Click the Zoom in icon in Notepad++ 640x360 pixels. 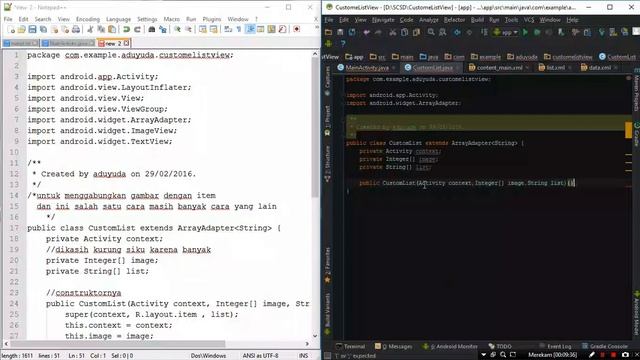[177, 29]
